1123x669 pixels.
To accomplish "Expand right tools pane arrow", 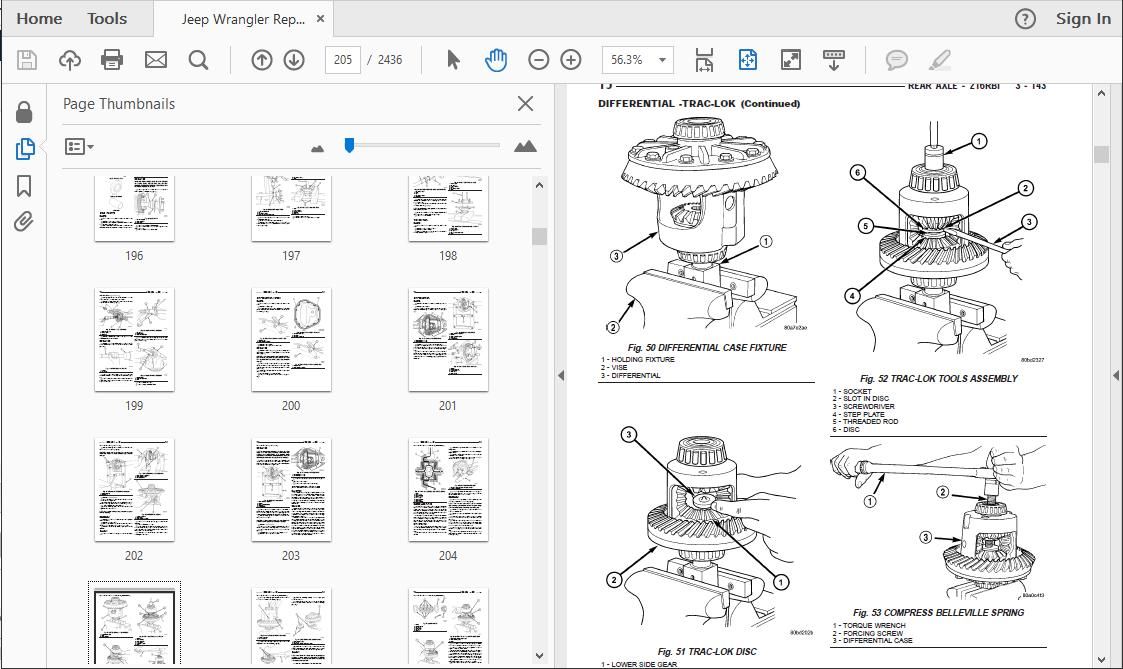I will pyautogui.click(x=1115, y=375).
